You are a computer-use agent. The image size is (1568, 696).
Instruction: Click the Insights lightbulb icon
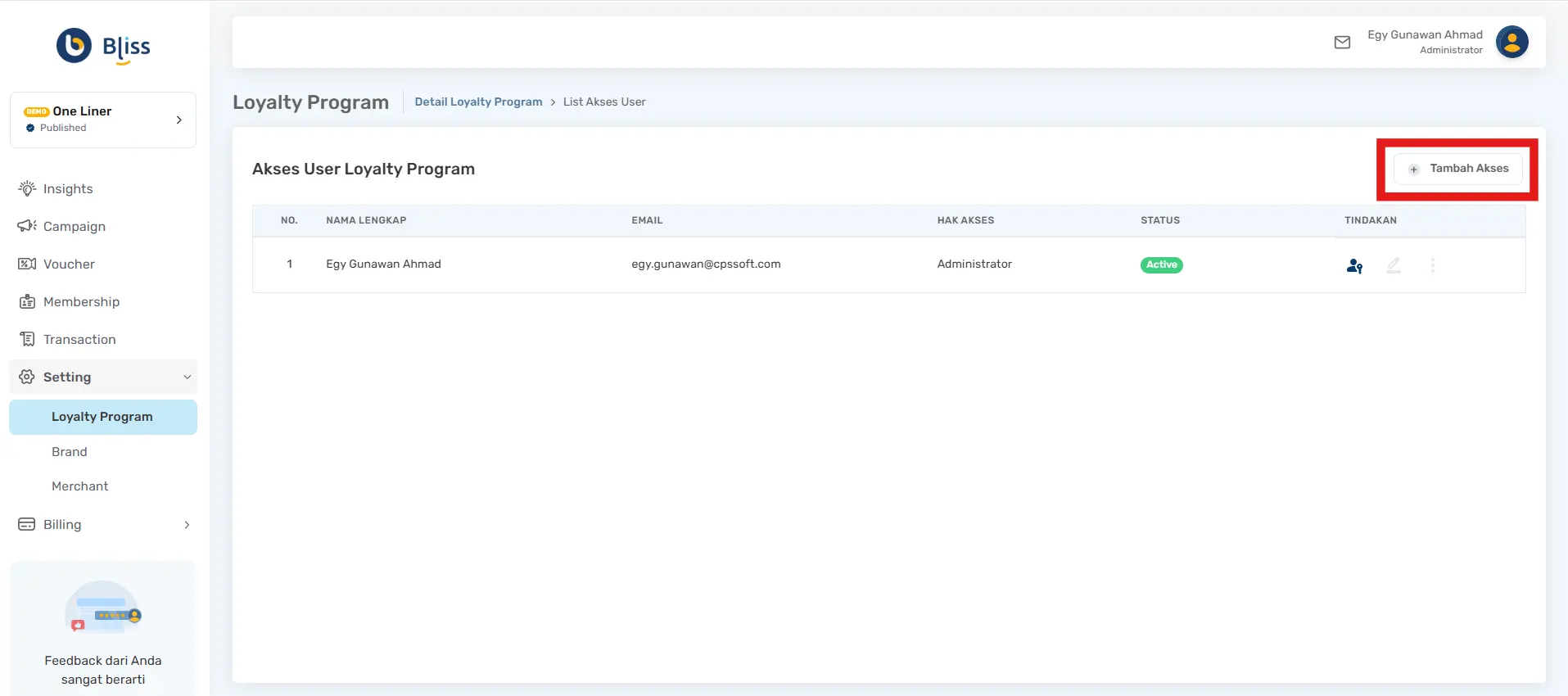[27, 189]
